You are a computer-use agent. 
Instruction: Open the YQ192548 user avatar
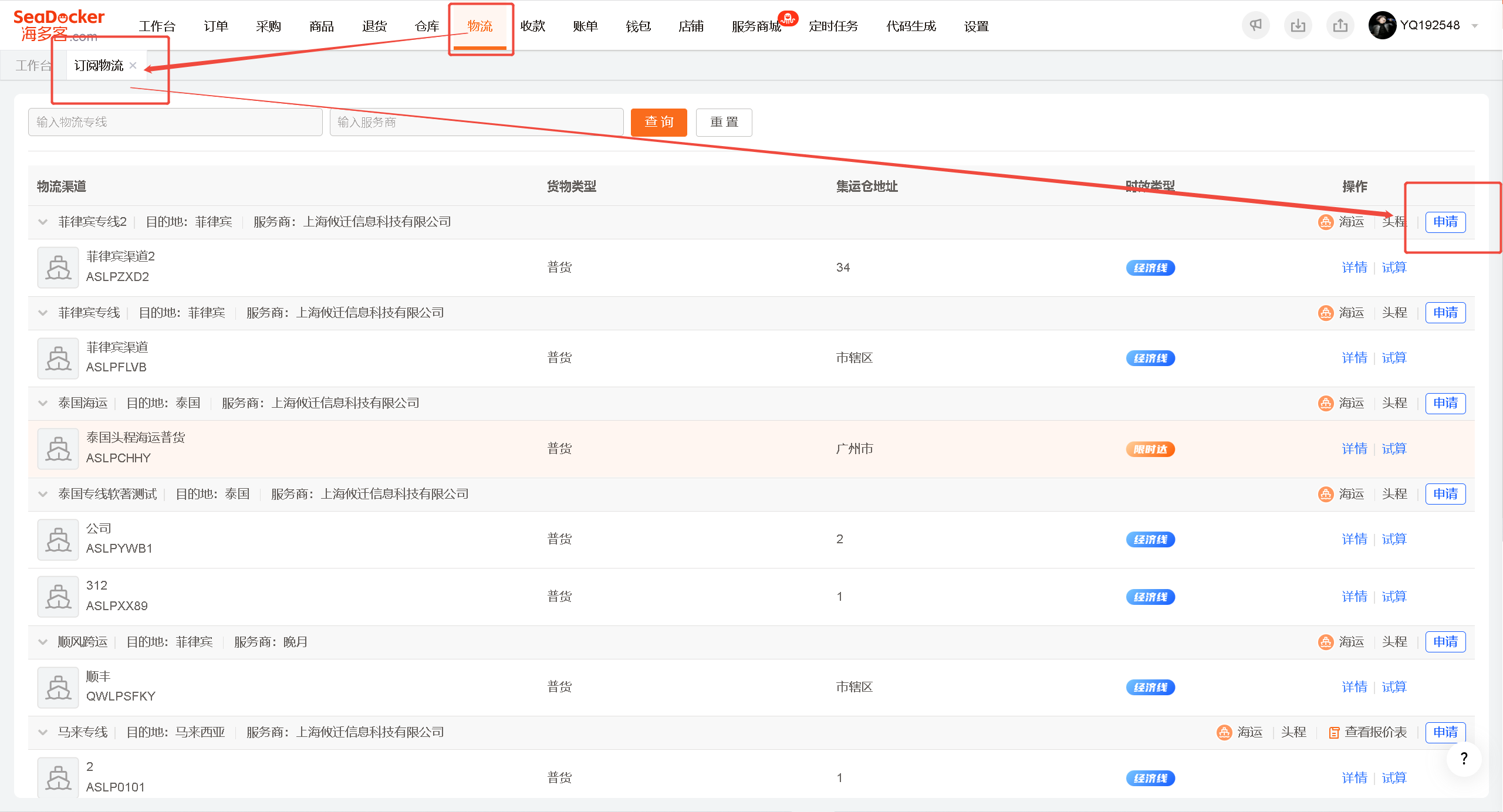[x=1382, y=25]
